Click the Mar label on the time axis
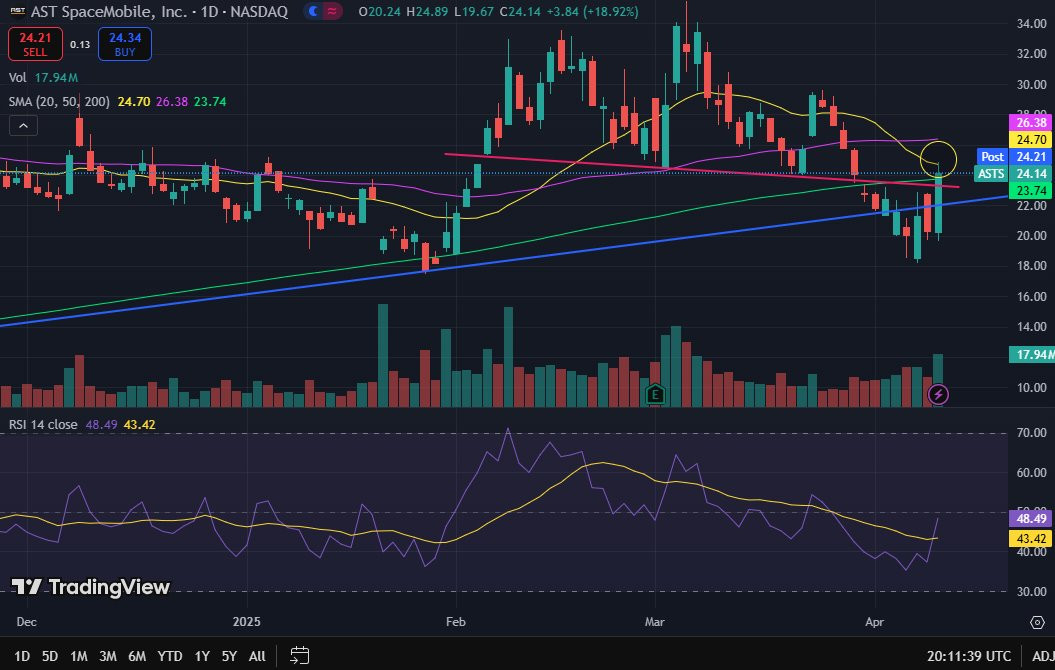The height and width of the screenshot is (670, 1055). 655,622
